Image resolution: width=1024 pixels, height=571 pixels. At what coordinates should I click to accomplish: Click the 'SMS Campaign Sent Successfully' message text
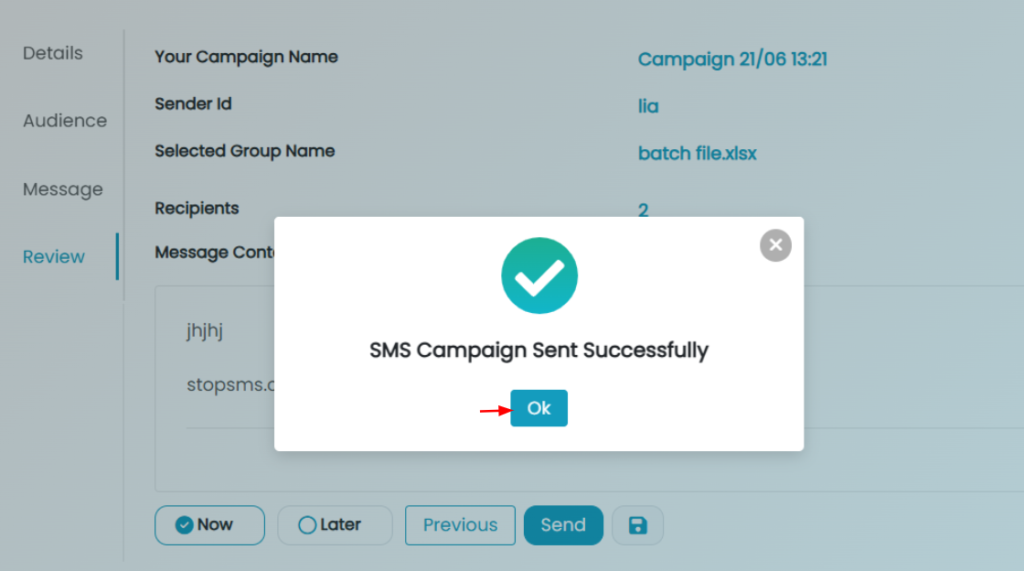(x=539, y=350)
